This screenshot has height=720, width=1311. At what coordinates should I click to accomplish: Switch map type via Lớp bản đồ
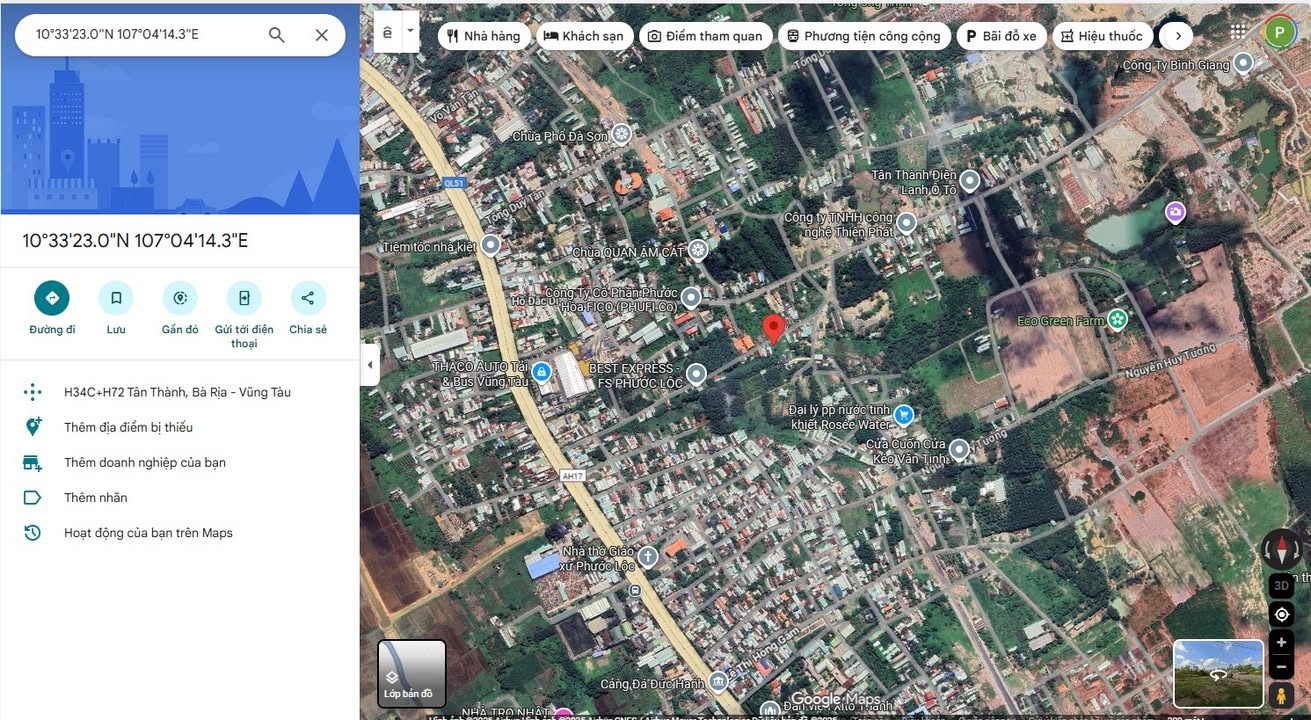411,674
